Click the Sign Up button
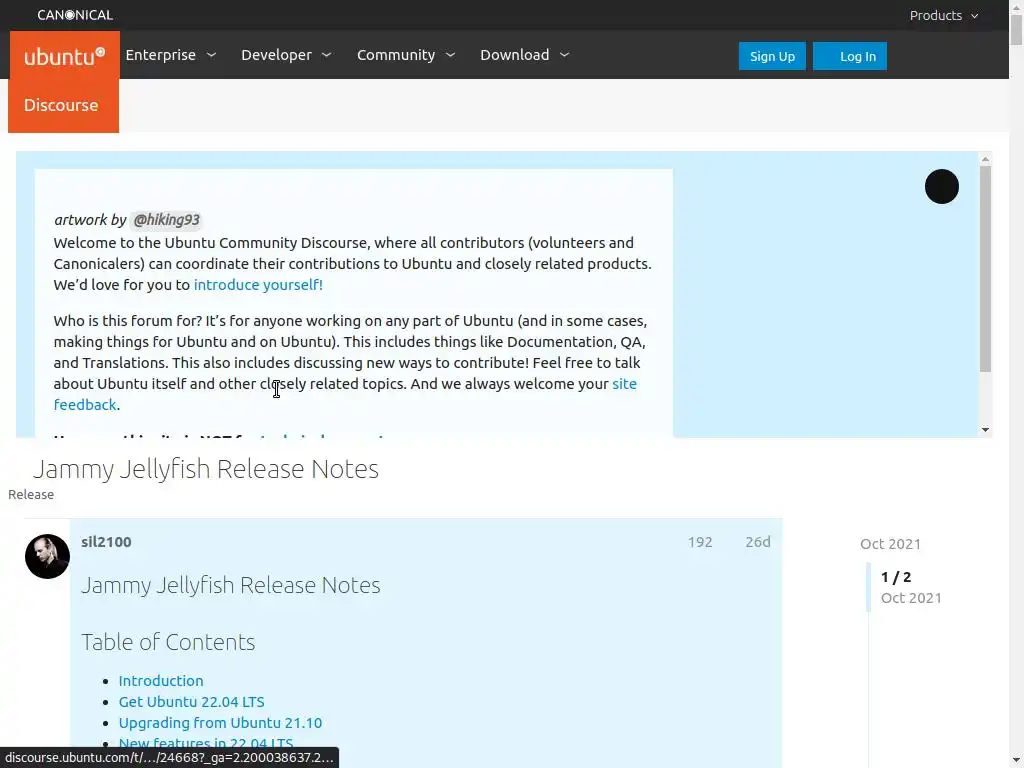Viewport: 1024px width, 768px height. [x=772, y=56]
